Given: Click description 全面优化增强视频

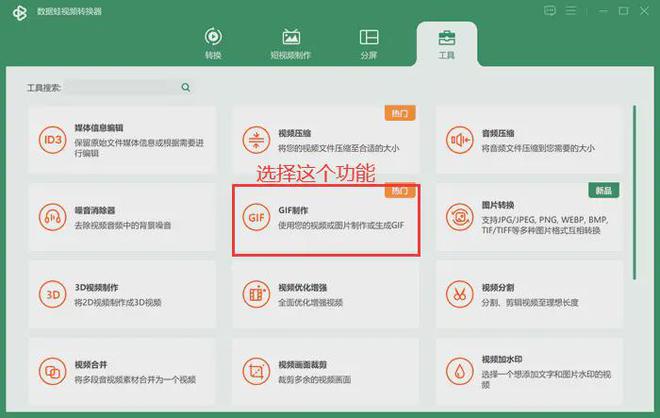Looking at the screenshot, I should 310,303.
